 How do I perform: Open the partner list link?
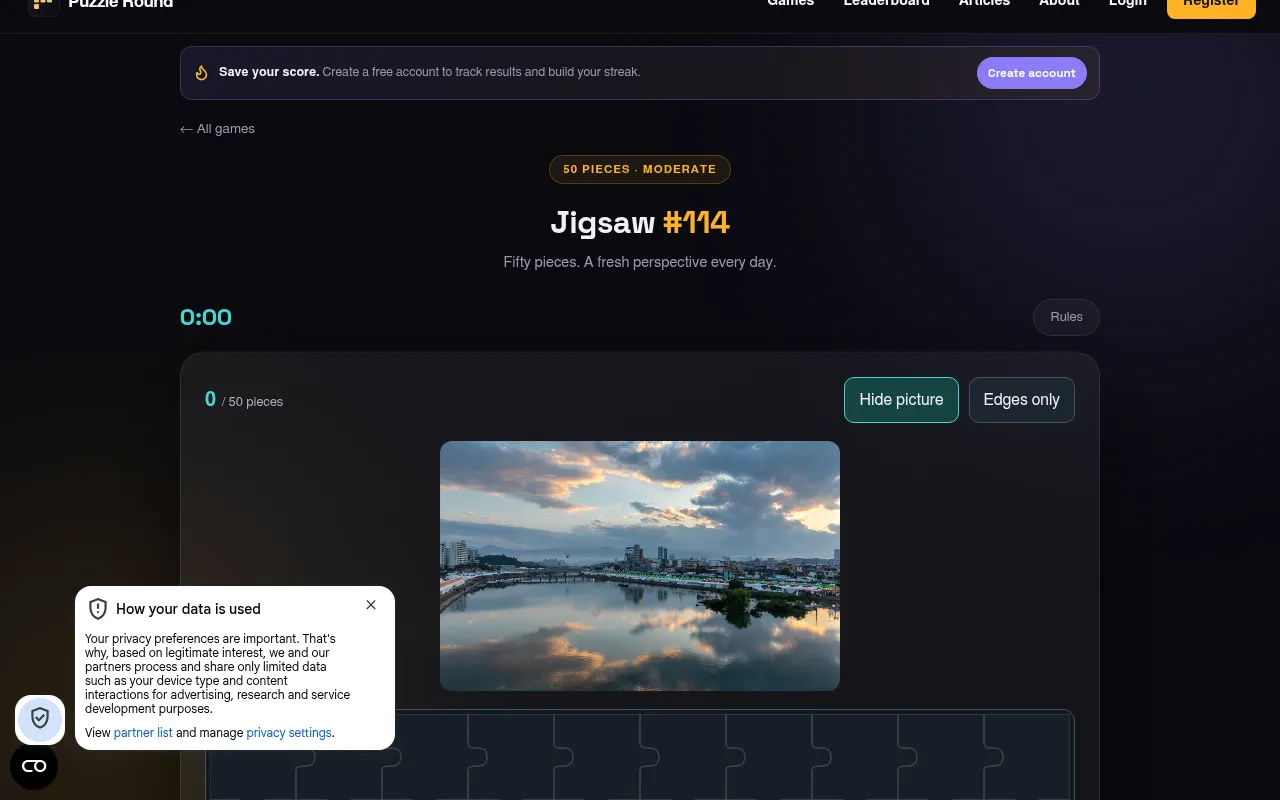click(x=143, y=733)
